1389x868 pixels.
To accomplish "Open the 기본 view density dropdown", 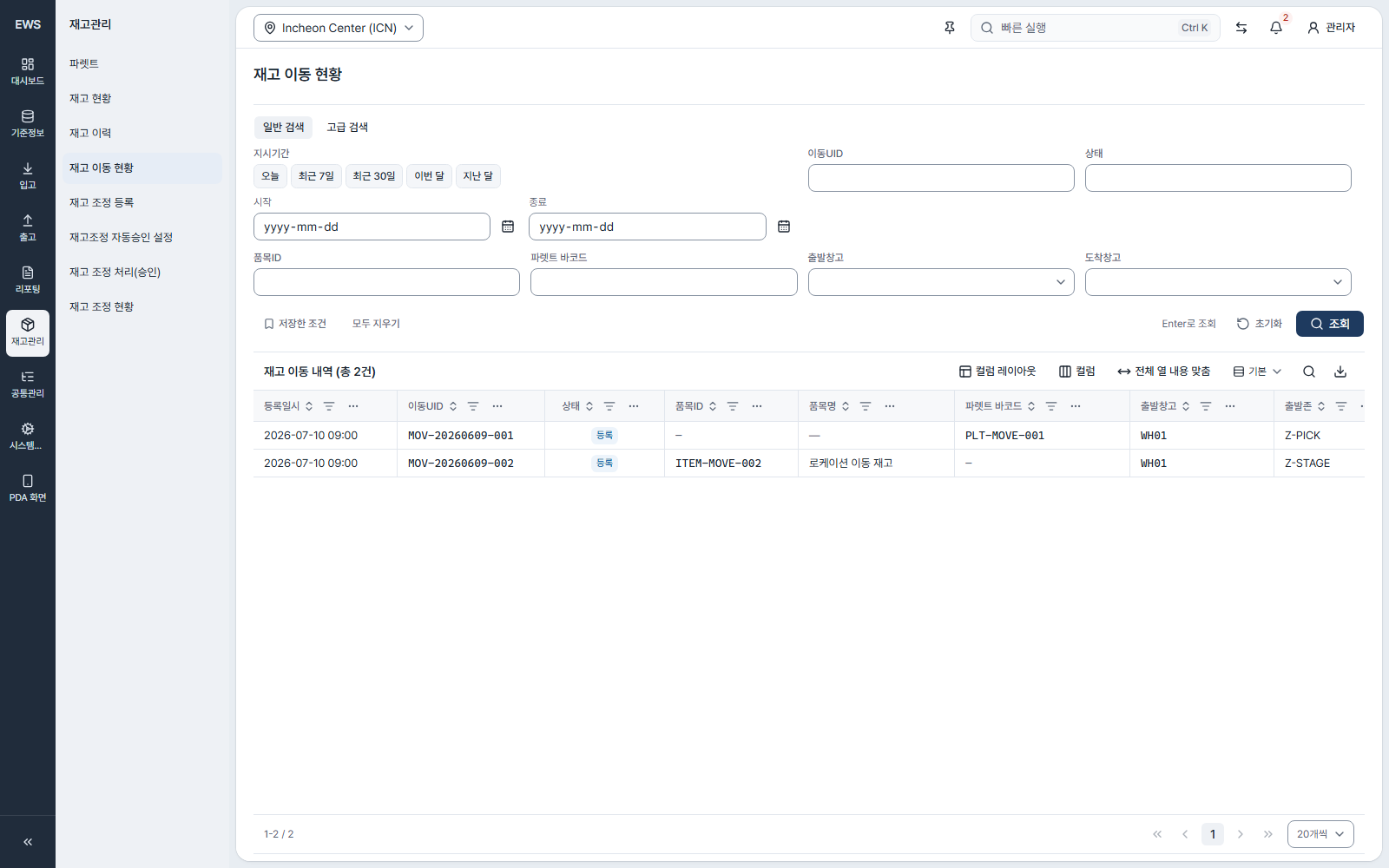I will 1257,372.
